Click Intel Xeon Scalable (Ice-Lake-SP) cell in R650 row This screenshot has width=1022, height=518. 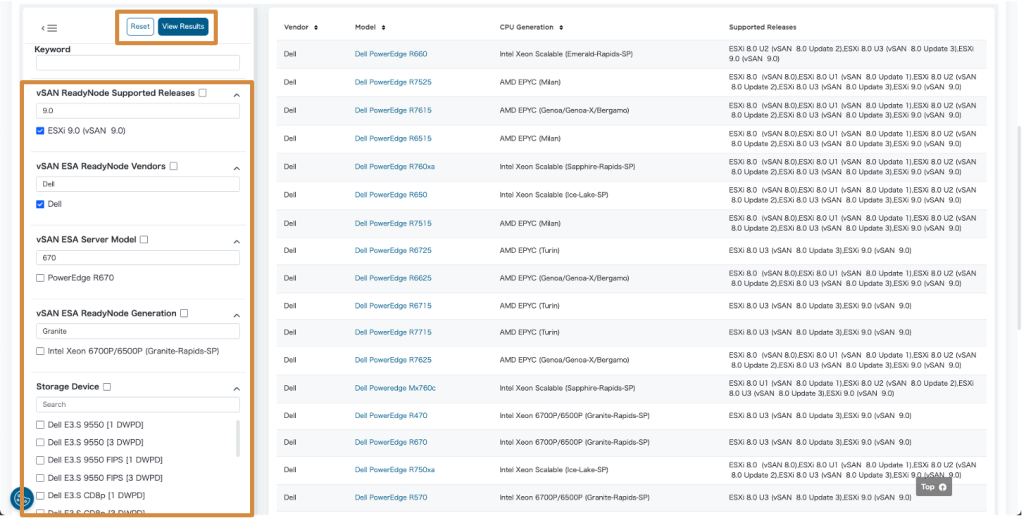(x=554, y=195)
